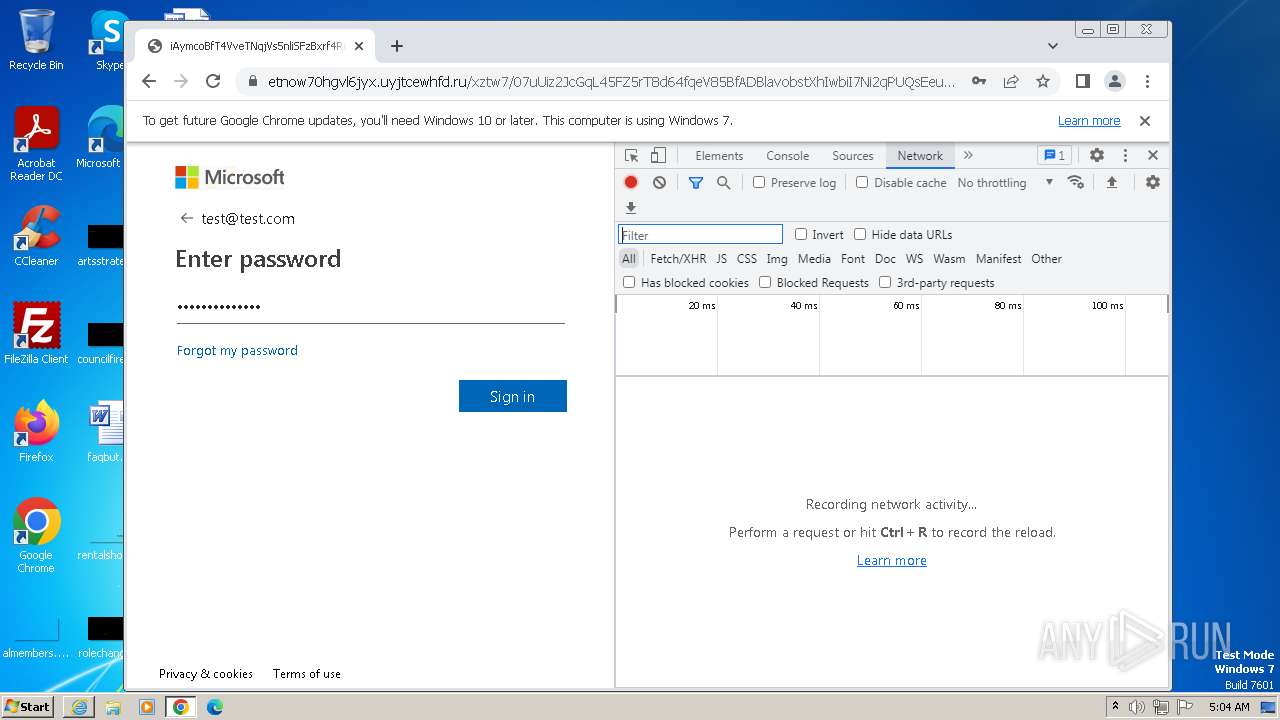Open Learn more link in Network panel

click(892, 561)
